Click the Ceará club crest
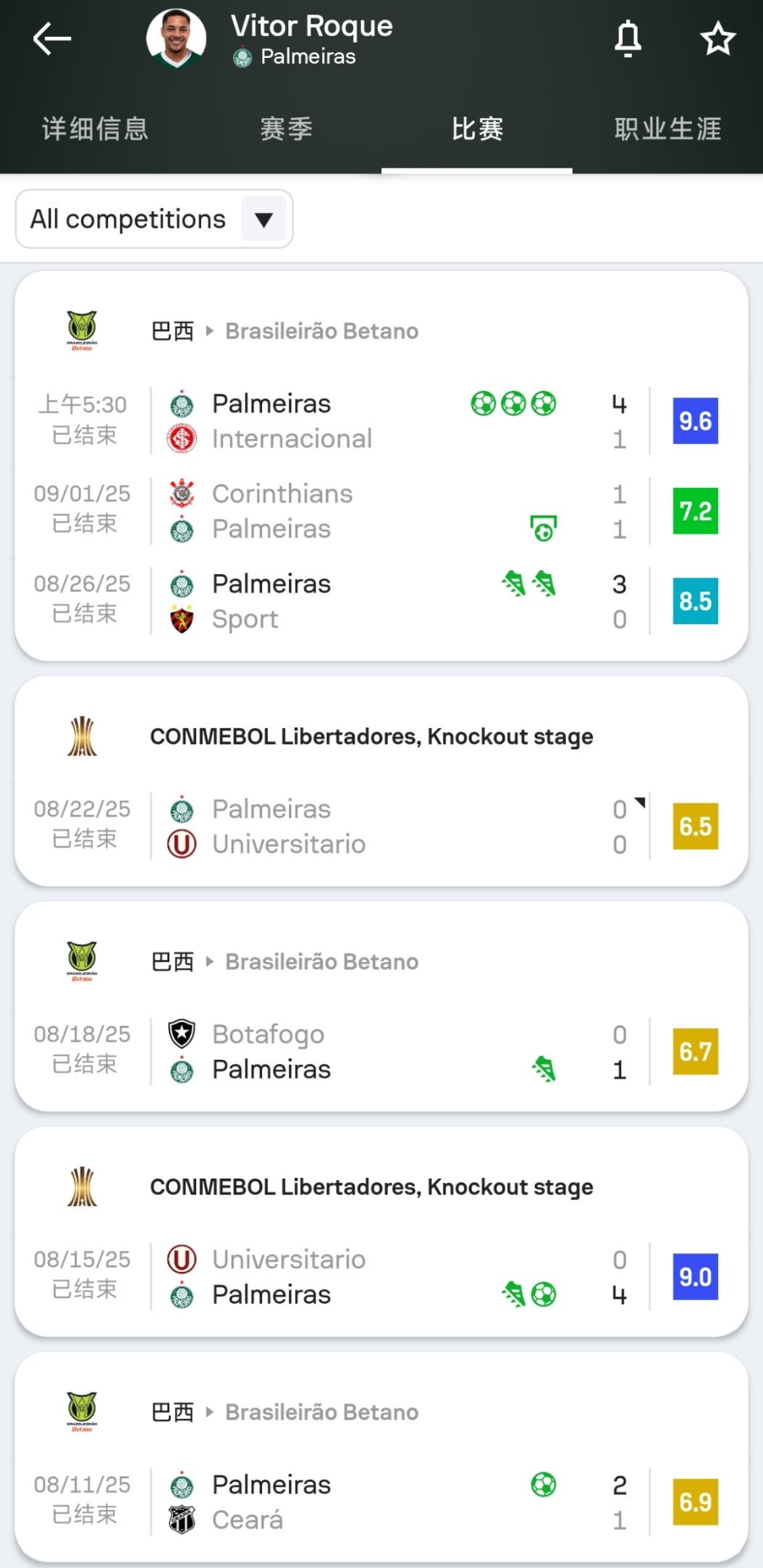This screenshot has width=763, height=1568. (x=182, y=1519)
